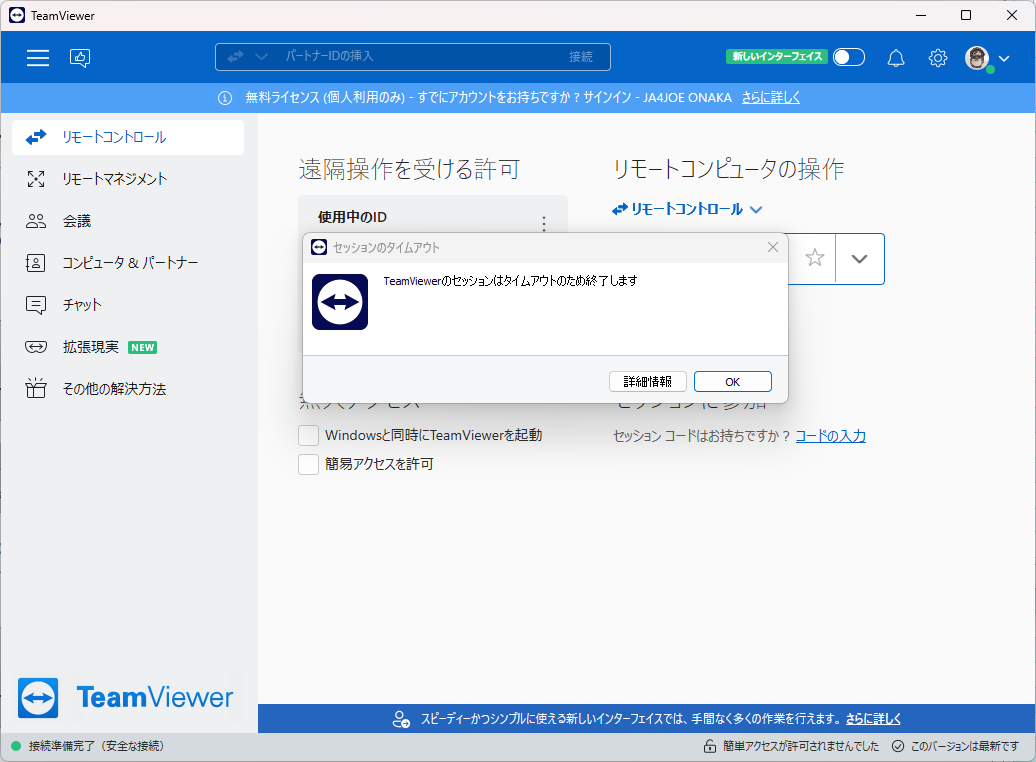The width and height of the screenshot is (1036, 762).
Task: Click the gift box icon
Action: click(36, 388)
